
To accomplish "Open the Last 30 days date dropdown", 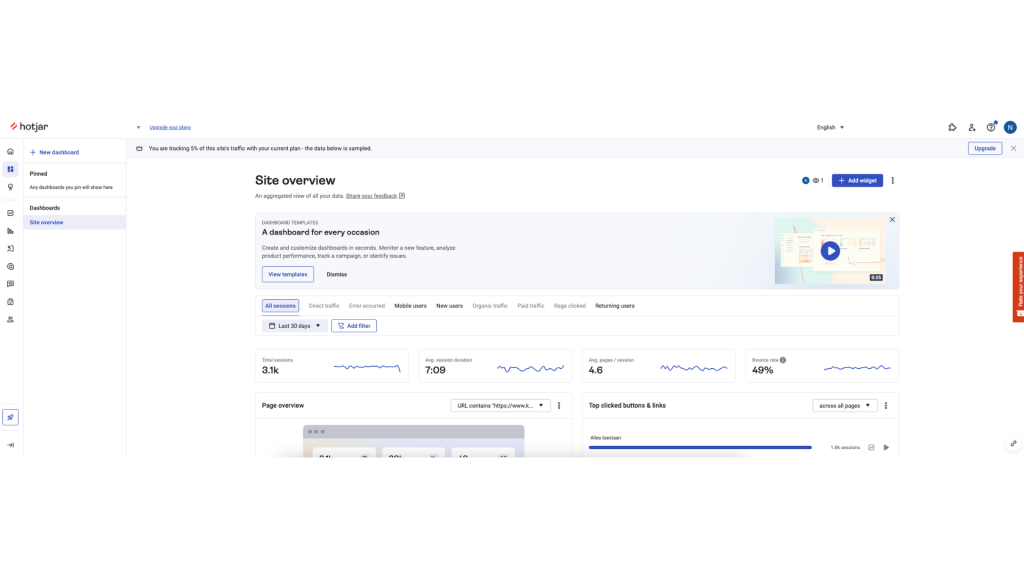I will [295, 326].
